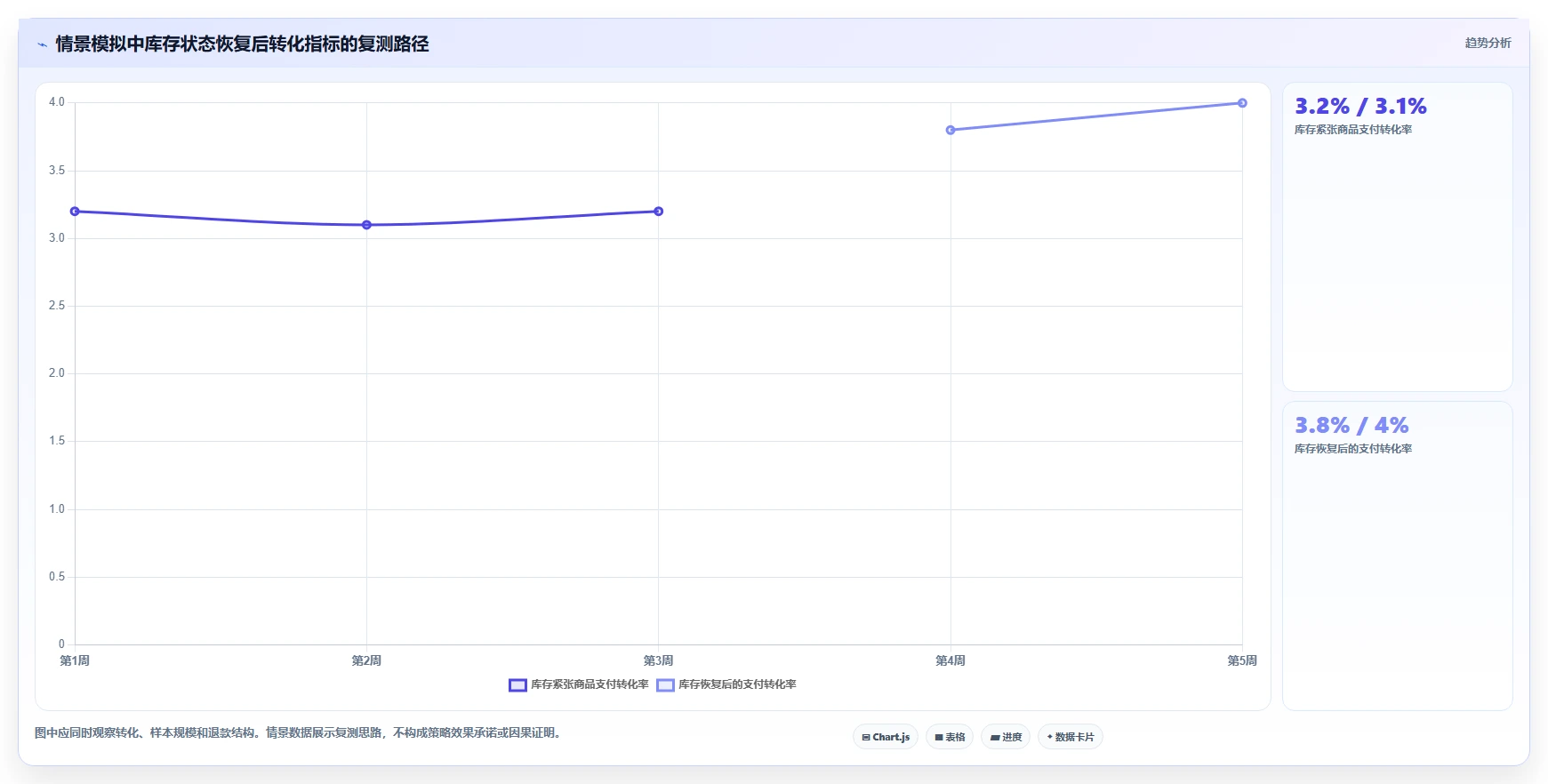
Task: Click the 第5周 data point at 4.0
Action: click(1242, 103)
